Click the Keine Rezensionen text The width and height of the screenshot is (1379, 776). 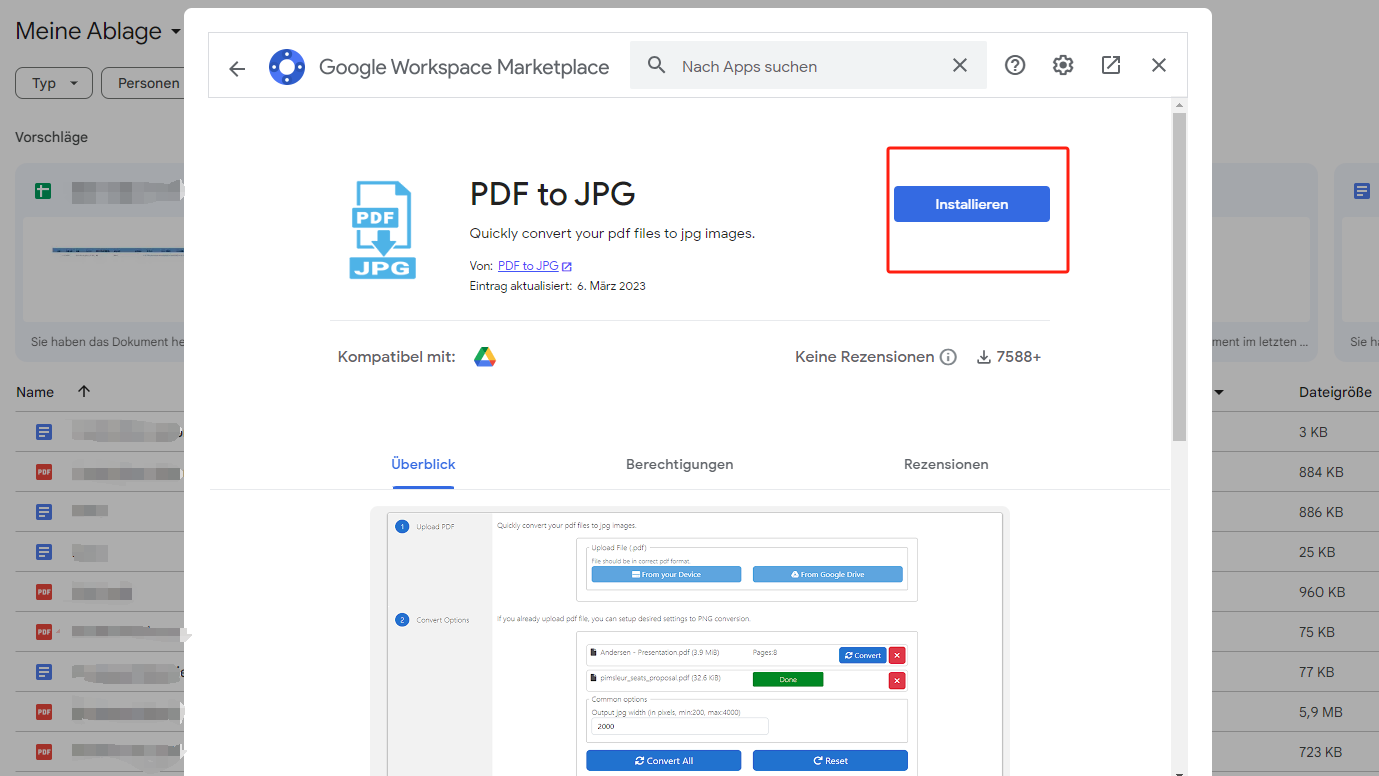(x=865, y=357)
